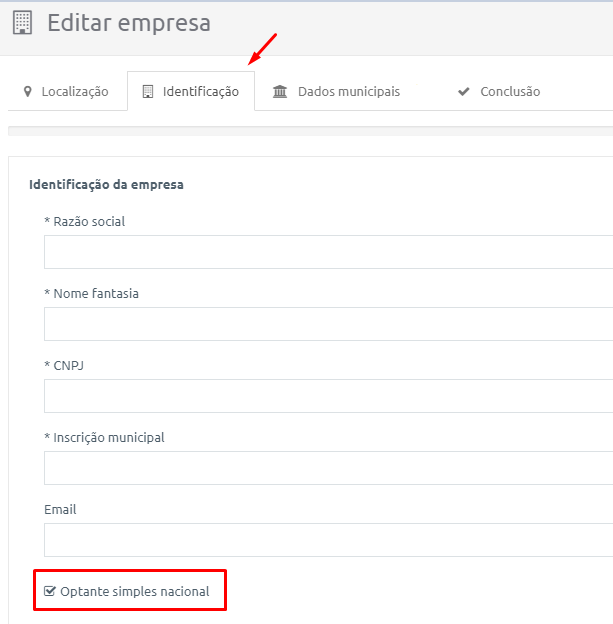Click into the CNPJ field
Image resolution: width=613 pixels, height=624 pixels.
click(x=328, y=396)
